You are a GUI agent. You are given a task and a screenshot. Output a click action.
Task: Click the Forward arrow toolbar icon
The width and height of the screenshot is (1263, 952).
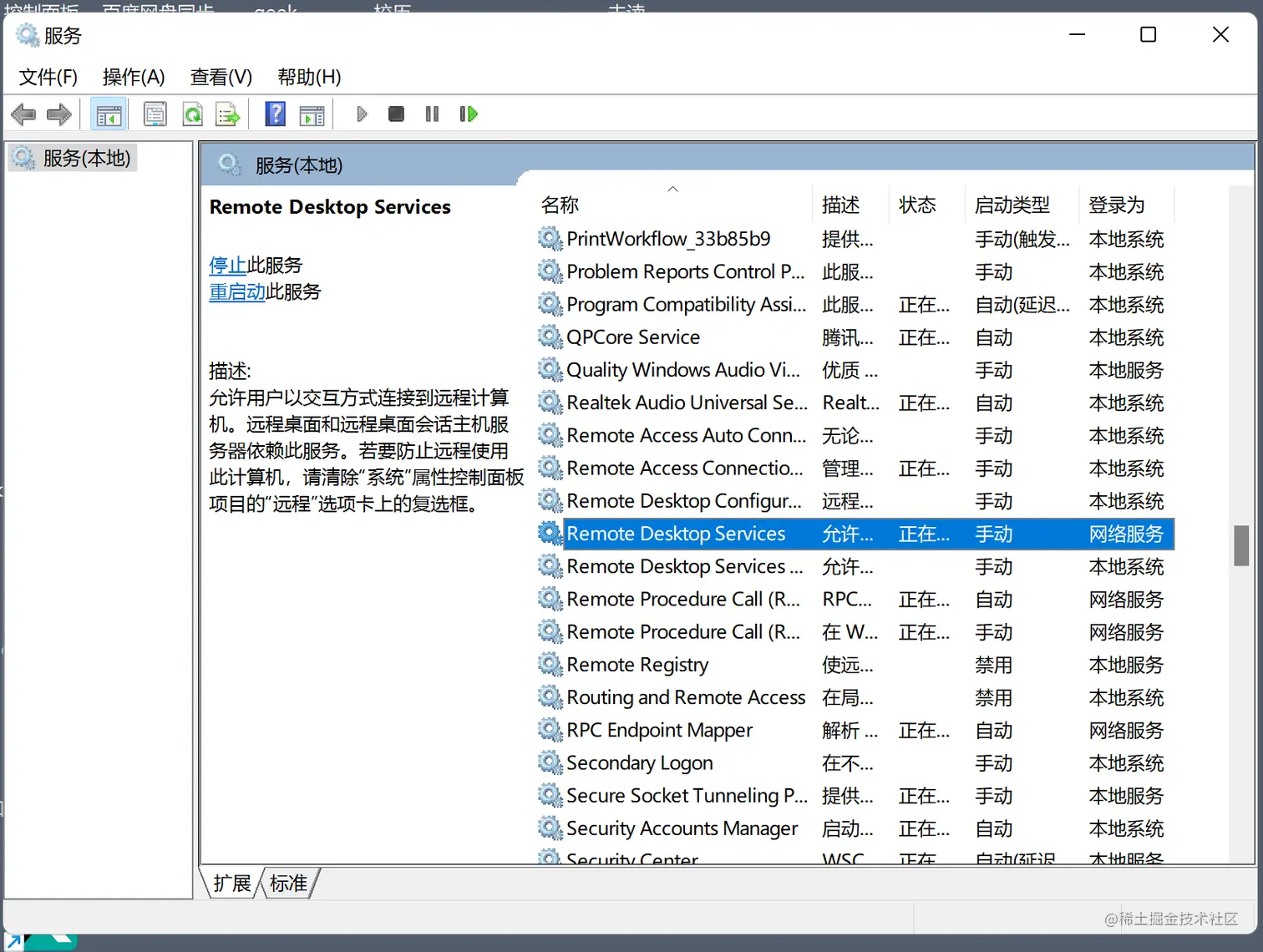tap(59, 114)
